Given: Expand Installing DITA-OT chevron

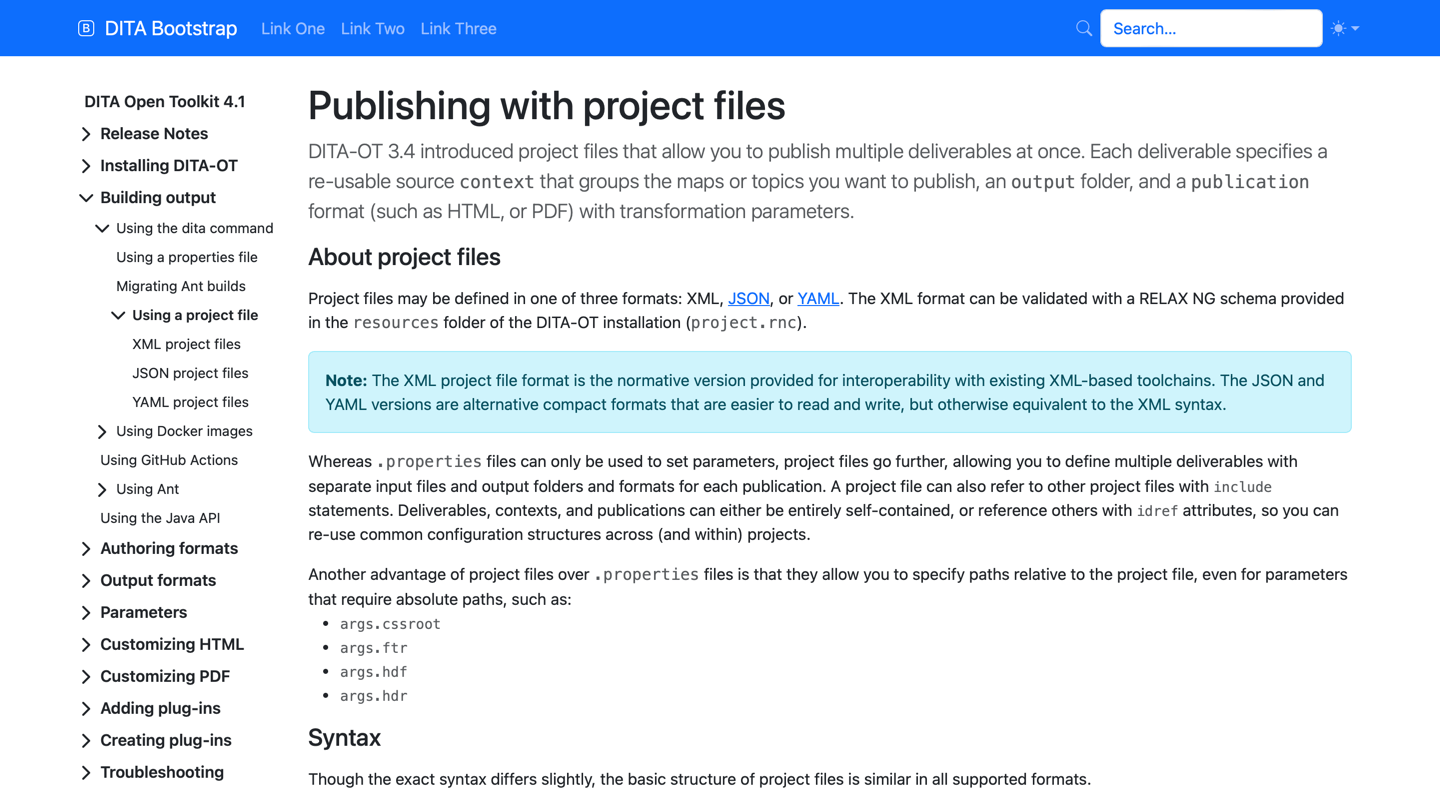Looking at the screenshot, I should pos(86,166).
